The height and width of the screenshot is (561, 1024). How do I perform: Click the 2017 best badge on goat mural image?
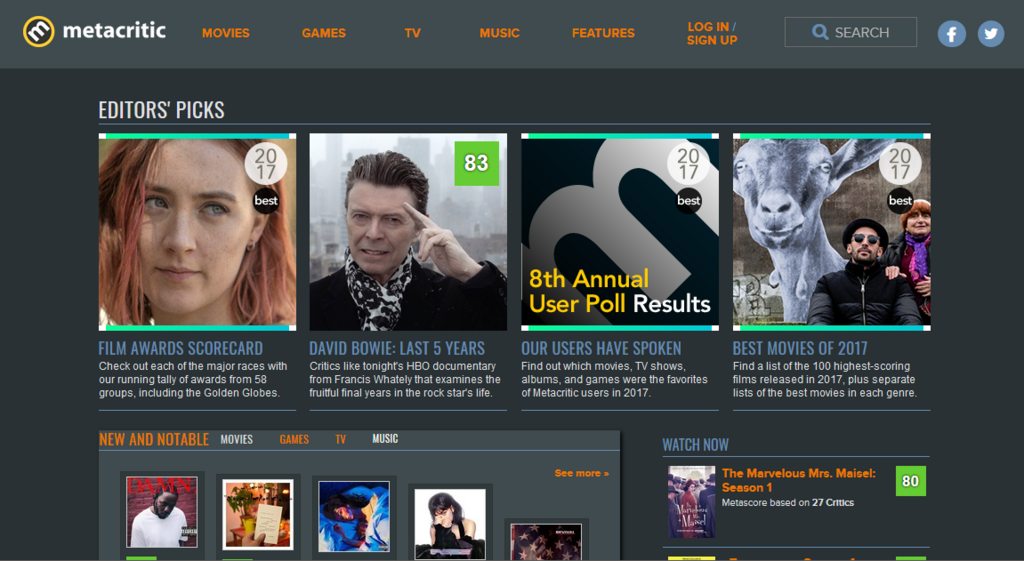click(x=900, y=178)
